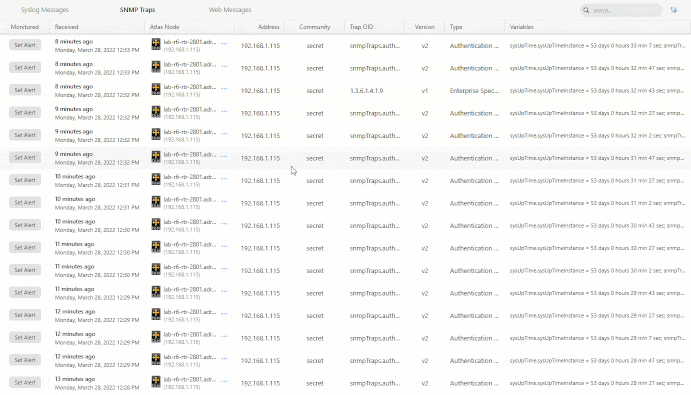
Task: Sort by the Variables column header
Action: click(522, 27)
